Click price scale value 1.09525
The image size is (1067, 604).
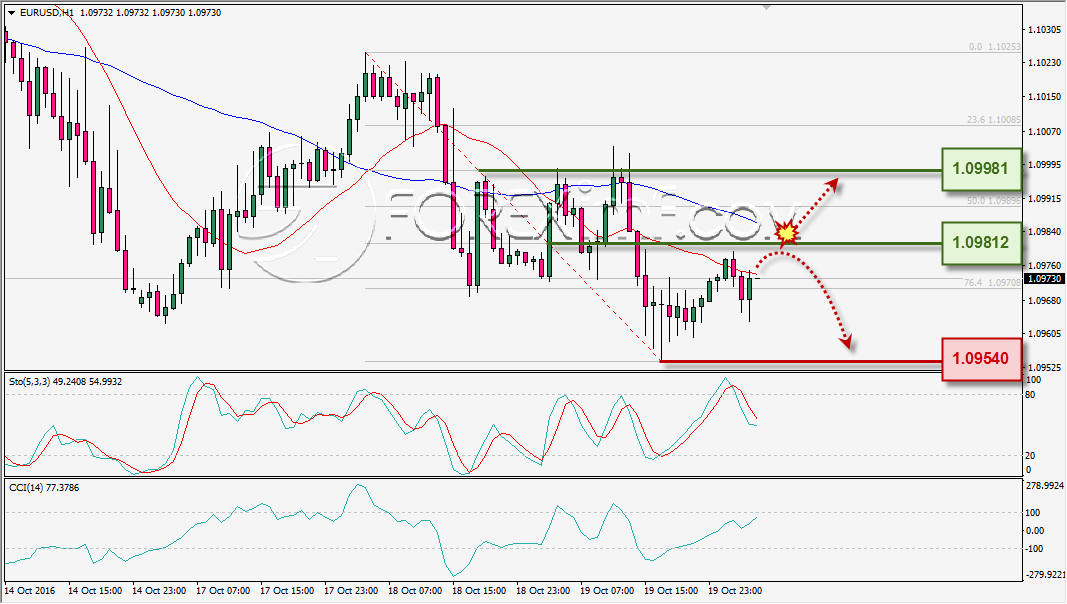point(1045,367)
